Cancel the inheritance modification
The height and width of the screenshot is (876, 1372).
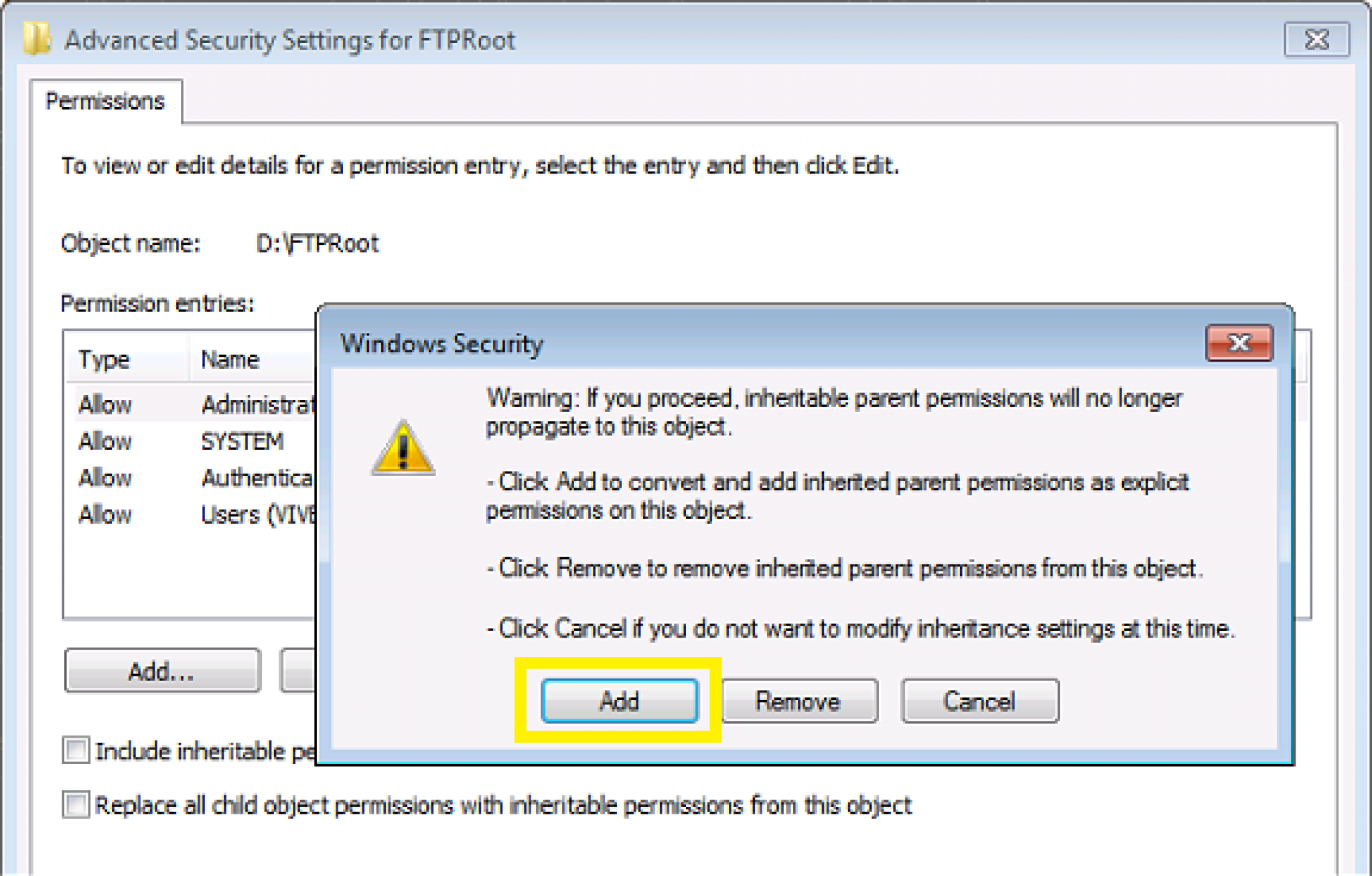pos(979,701)
